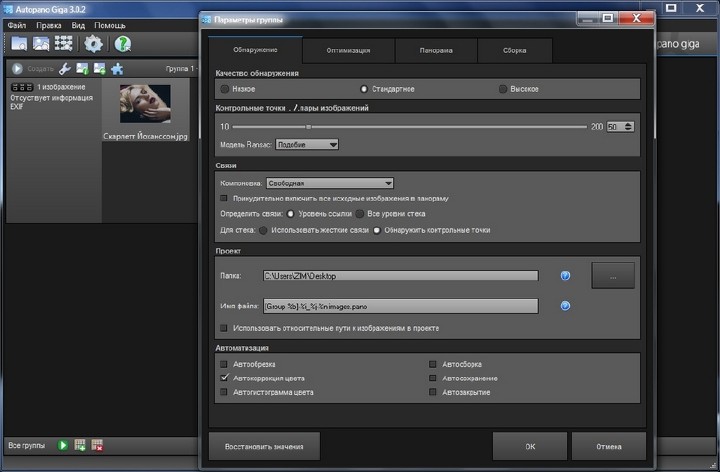Open the batch renderer grid icon

click(63, 43)
